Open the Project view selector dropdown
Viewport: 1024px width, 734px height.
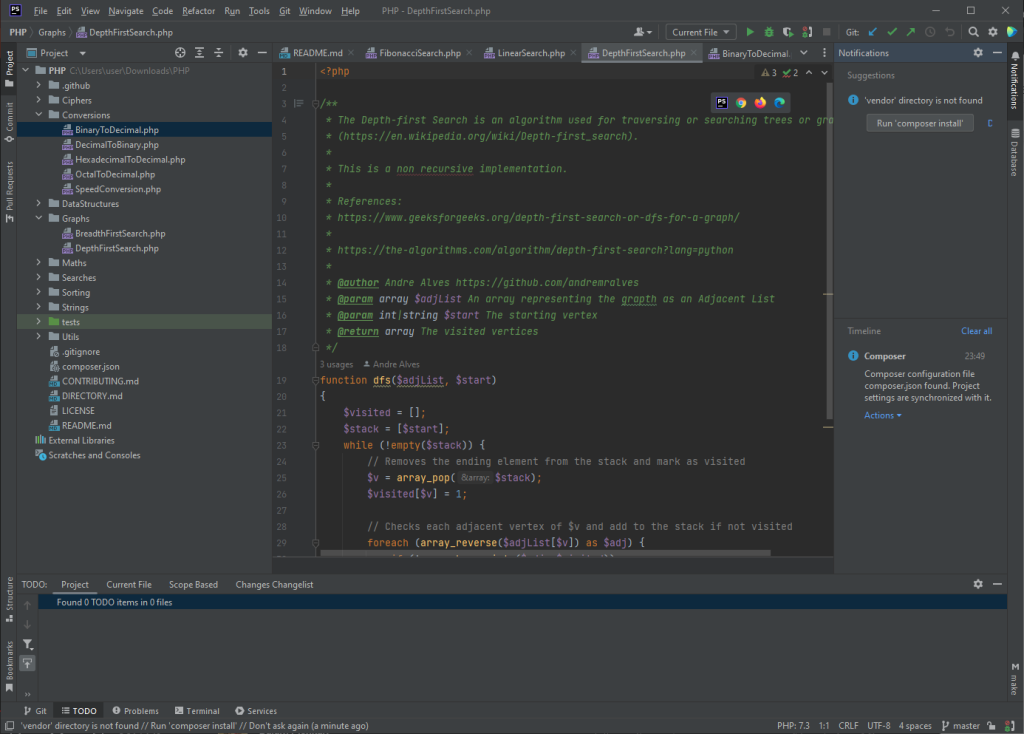coord(56,53)
